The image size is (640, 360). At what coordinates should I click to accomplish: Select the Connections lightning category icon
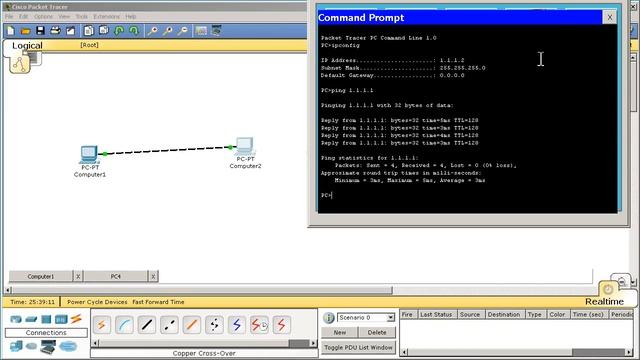click(x=76, y=318)
